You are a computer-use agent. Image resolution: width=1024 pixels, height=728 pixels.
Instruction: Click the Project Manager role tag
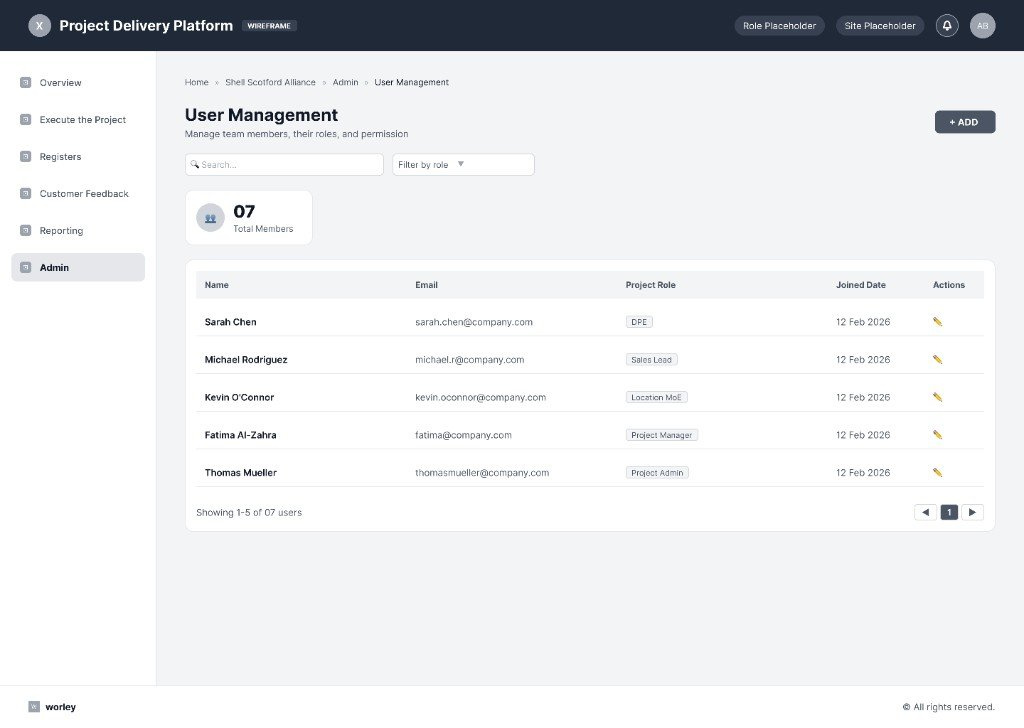[x=662, y=435]
